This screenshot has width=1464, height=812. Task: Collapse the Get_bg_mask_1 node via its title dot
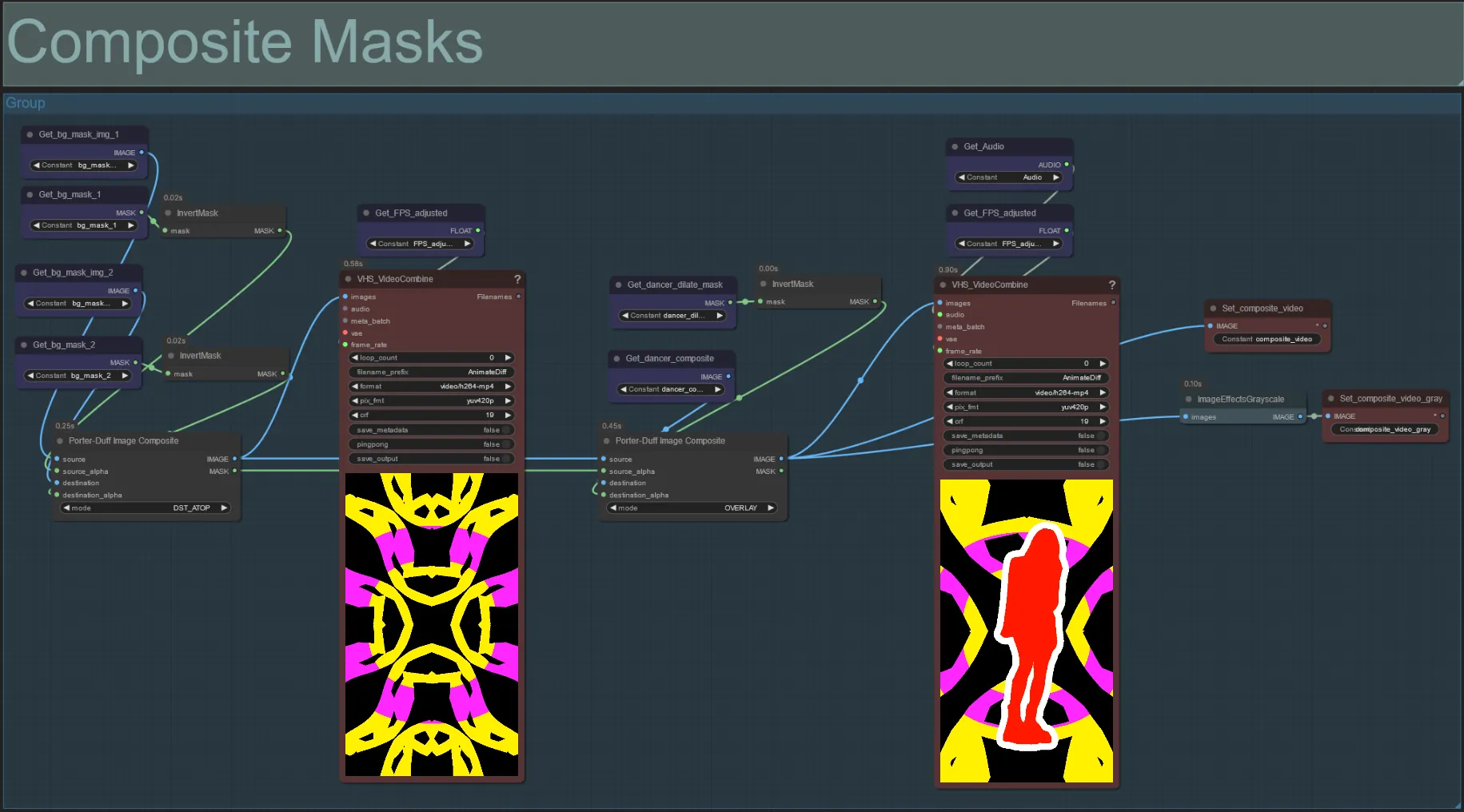30,194
